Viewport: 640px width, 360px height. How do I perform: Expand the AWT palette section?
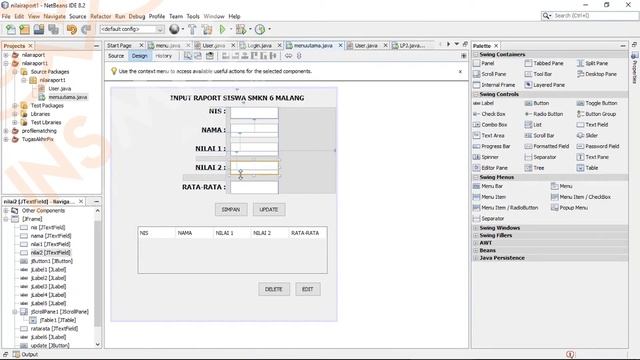pyautogui.click(x=476, y=243)
